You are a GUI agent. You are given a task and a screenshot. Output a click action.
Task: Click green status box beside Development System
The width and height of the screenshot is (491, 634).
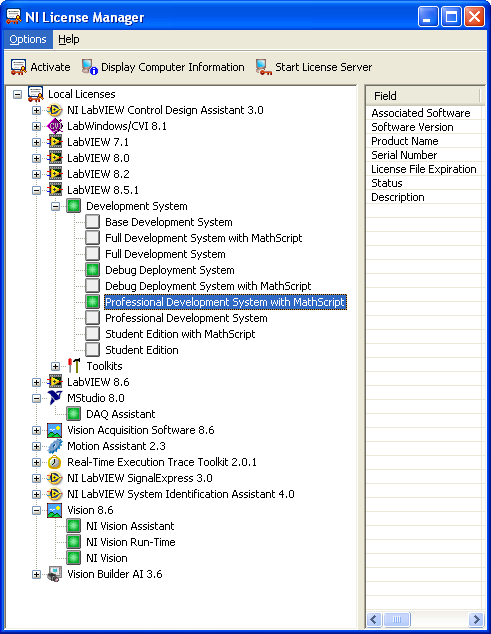74,206
